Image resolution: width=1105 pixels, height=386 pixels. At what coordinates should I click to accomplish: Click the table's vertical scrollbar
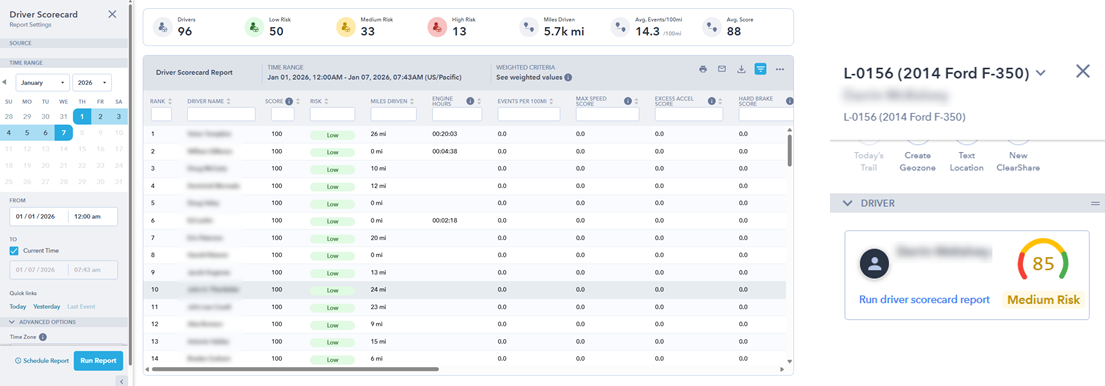click(790, 150)
